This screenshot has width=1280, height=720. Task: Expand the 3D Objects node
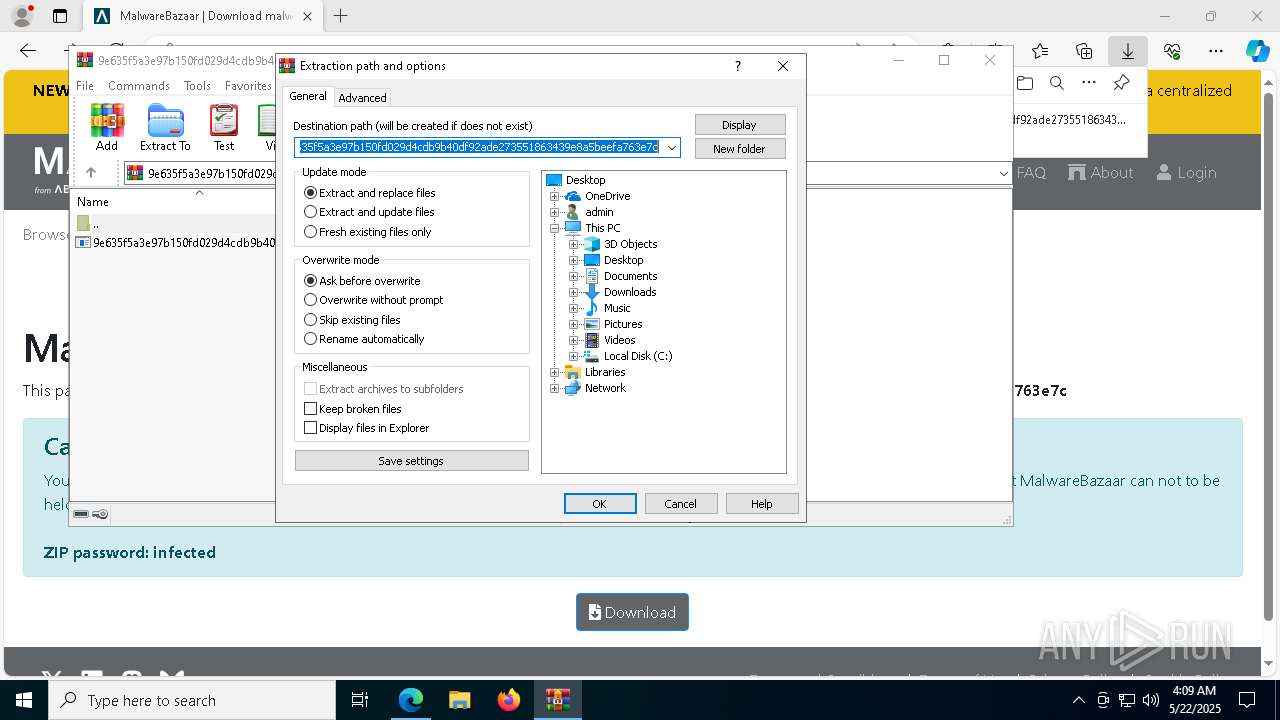(573, 244)
